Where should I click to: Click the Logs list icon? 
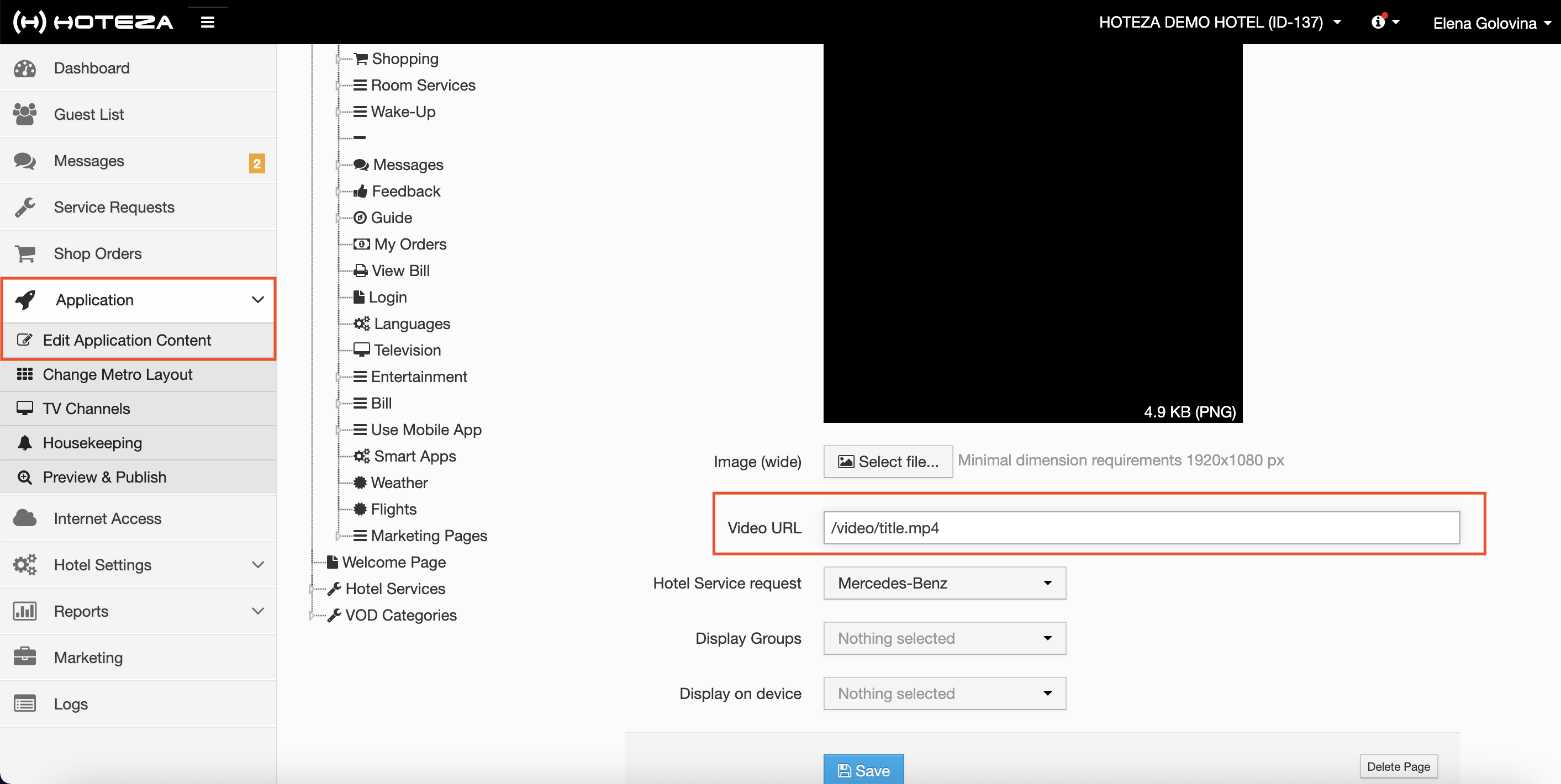[x=25, y=704]
